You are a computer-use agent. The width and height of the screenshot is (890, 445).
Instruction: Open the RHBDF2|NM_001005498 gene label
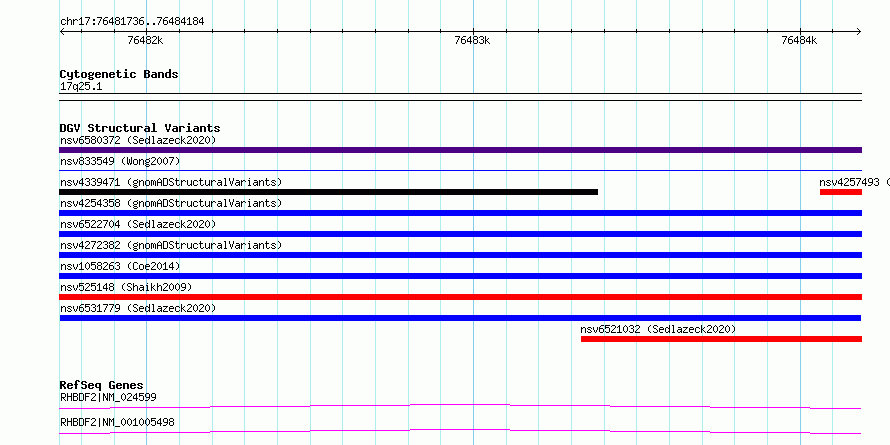coord(117,422)
